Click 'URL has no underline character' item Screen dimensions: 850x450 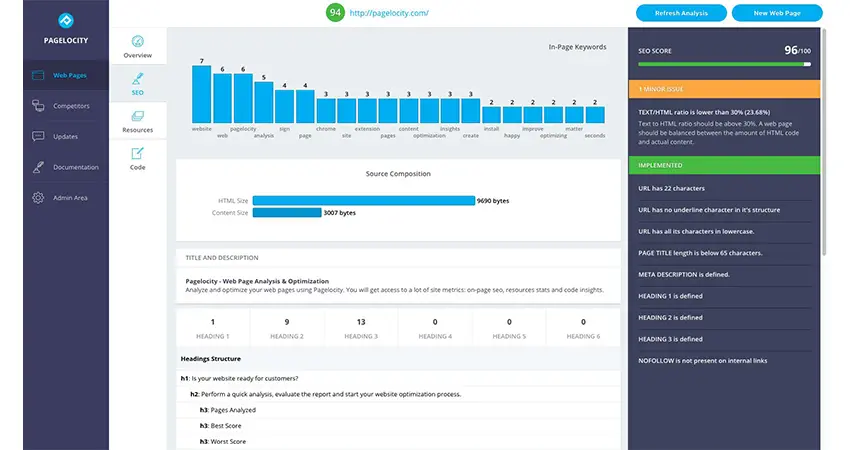coord(709,210)
